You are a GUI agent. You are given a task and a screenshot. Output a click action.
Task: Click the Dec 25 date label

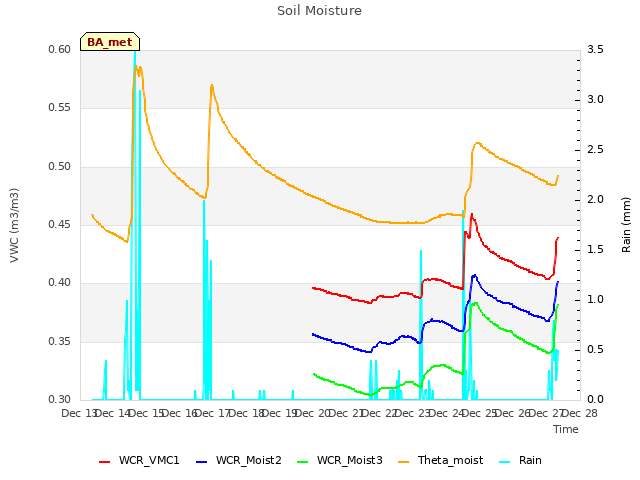pyautogui.click(x=480, y=413)
